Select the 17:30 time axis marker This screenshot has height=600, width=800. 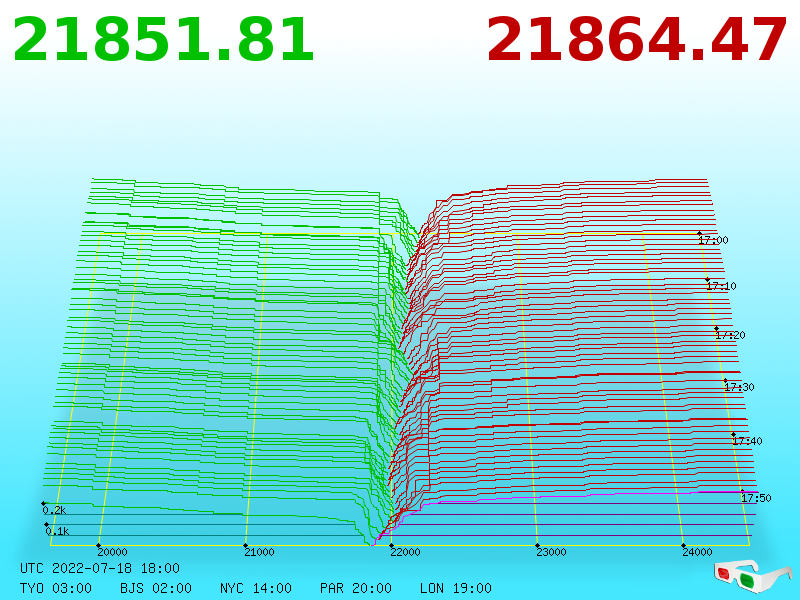coord(739,387)
